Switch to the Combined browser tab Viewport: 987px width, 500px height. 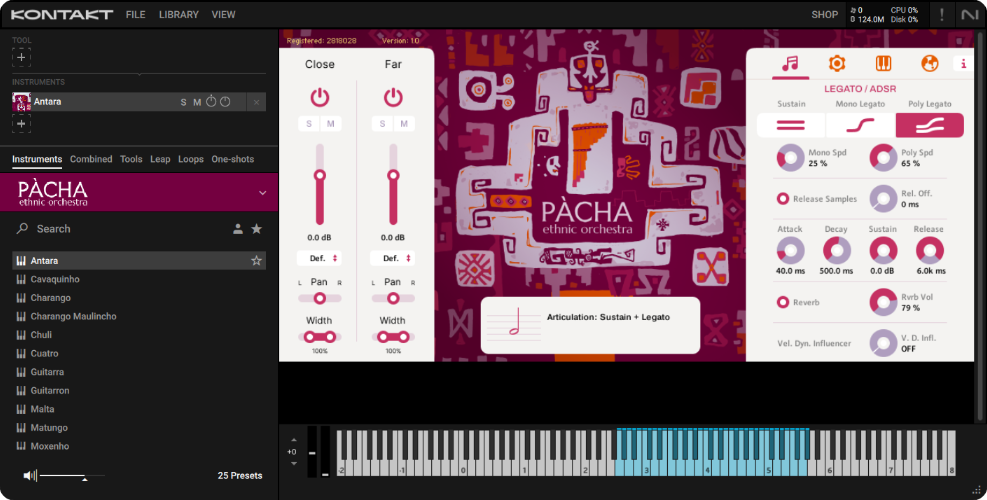[91, 159]
